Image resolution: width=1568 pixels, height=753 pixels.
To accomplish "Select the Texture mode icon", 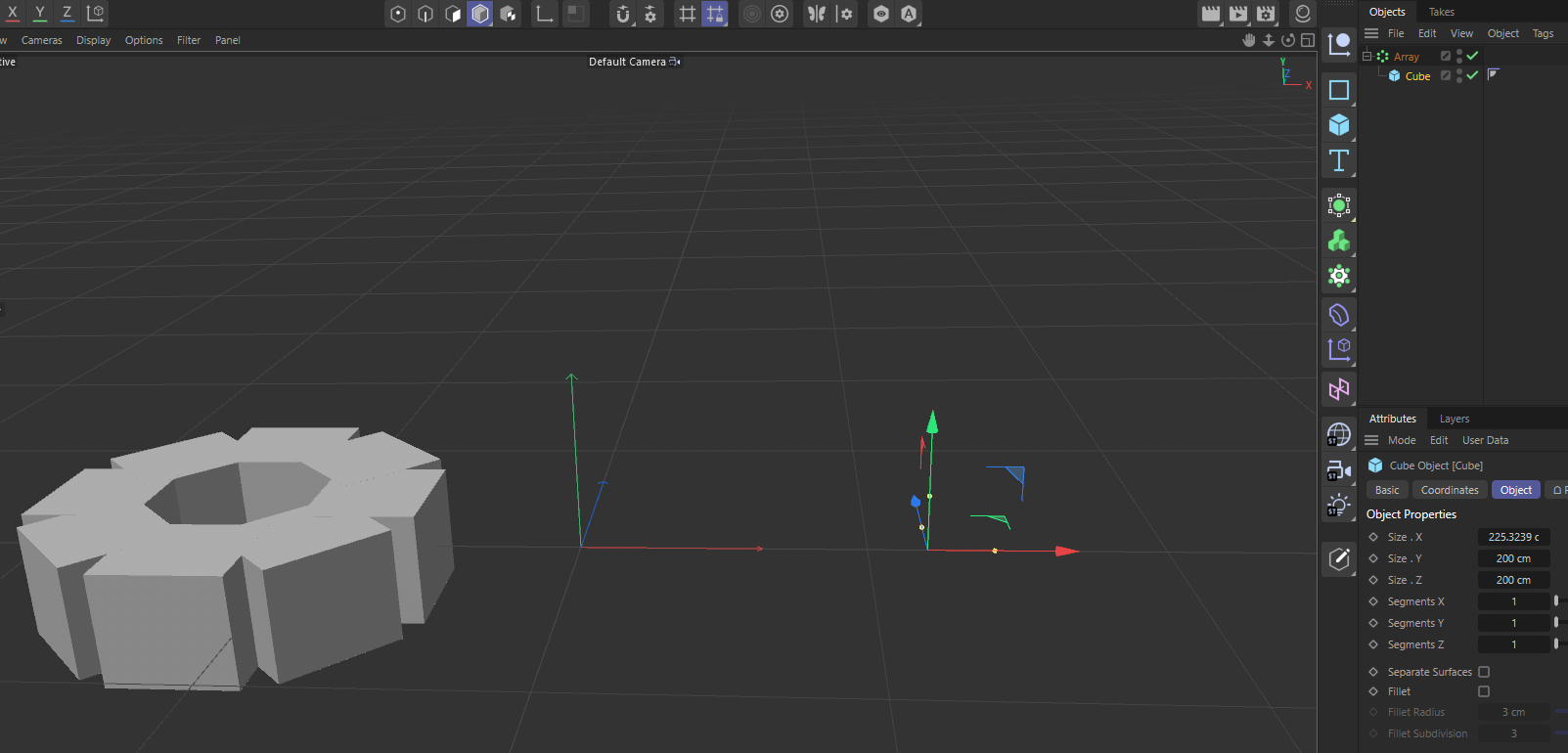I will tap(508, 14).
